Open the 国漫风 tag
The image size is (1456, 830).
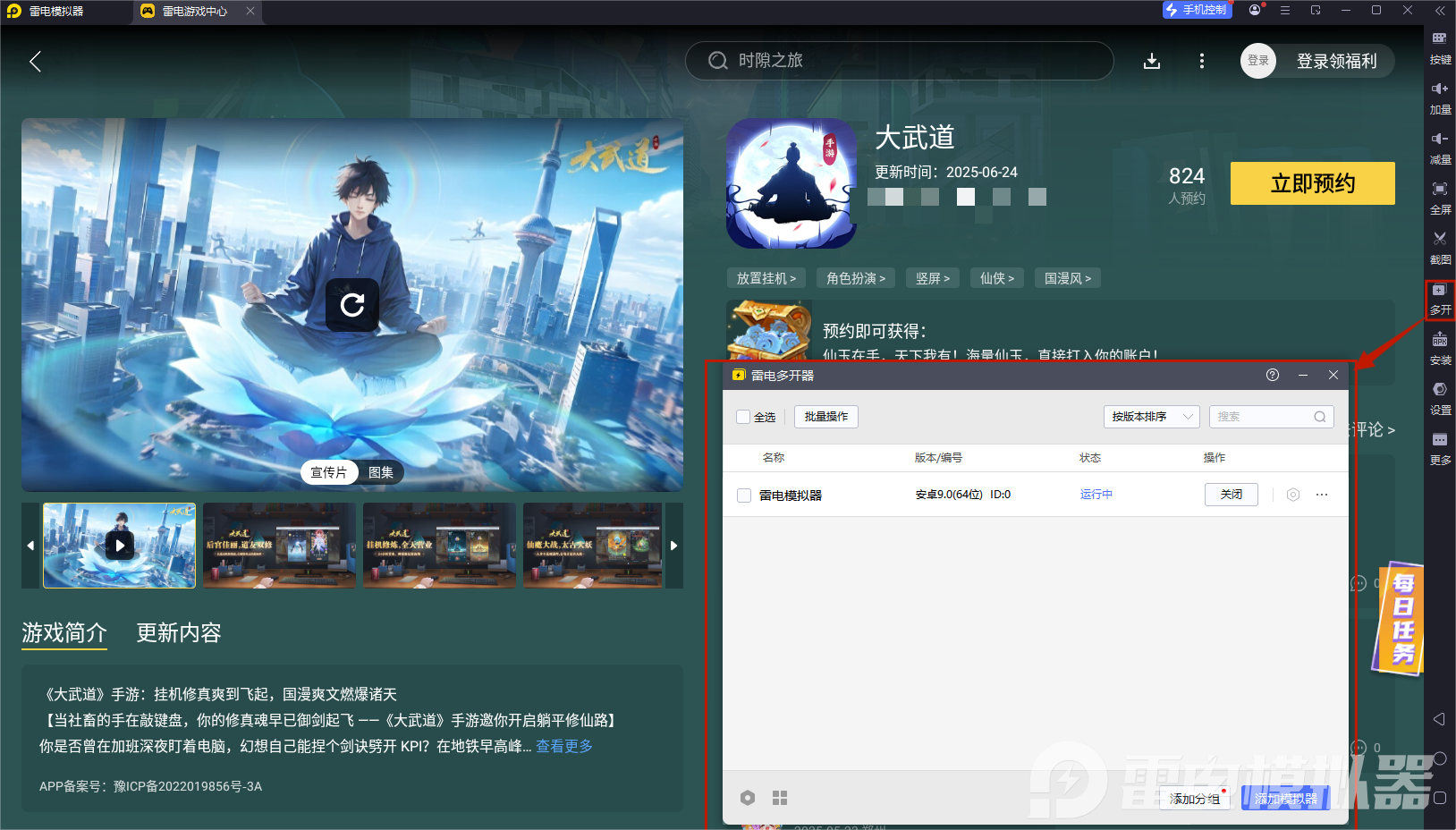click(x=1068, y=278)
